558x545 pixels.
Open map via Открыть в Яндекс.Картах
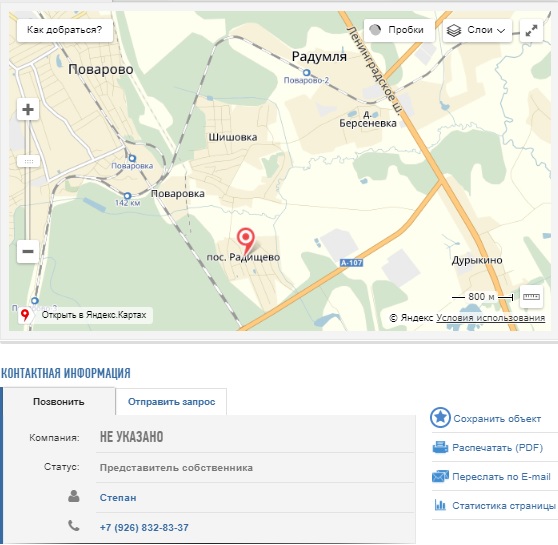pyautogui.click(x=85, y=315)
